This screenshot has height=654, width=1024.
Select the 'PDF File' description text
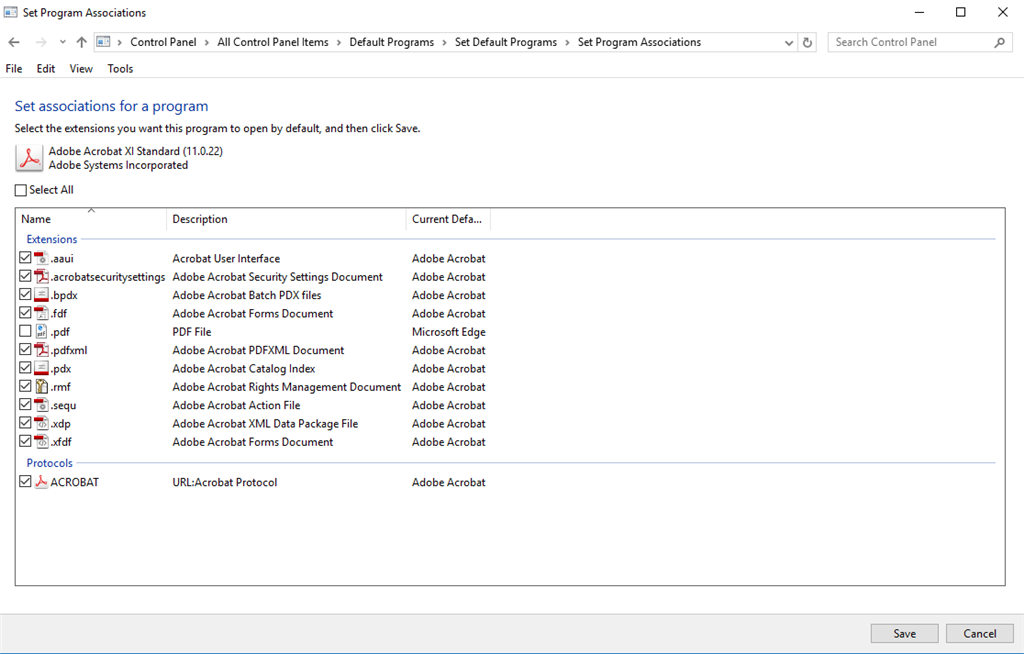(x=192, y=332)
